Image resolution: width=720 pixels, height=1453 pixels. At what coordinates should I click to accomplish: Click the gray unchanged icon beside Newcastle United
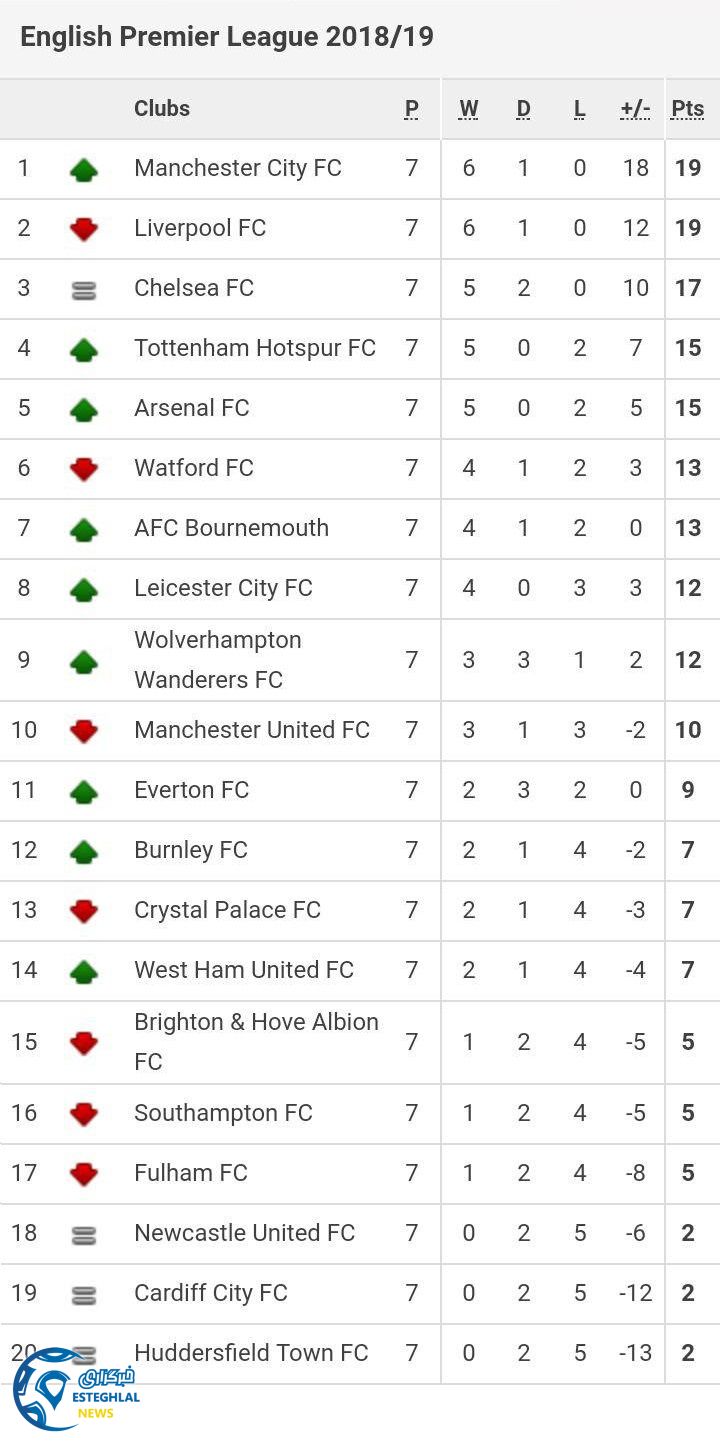click(84, 1235)
